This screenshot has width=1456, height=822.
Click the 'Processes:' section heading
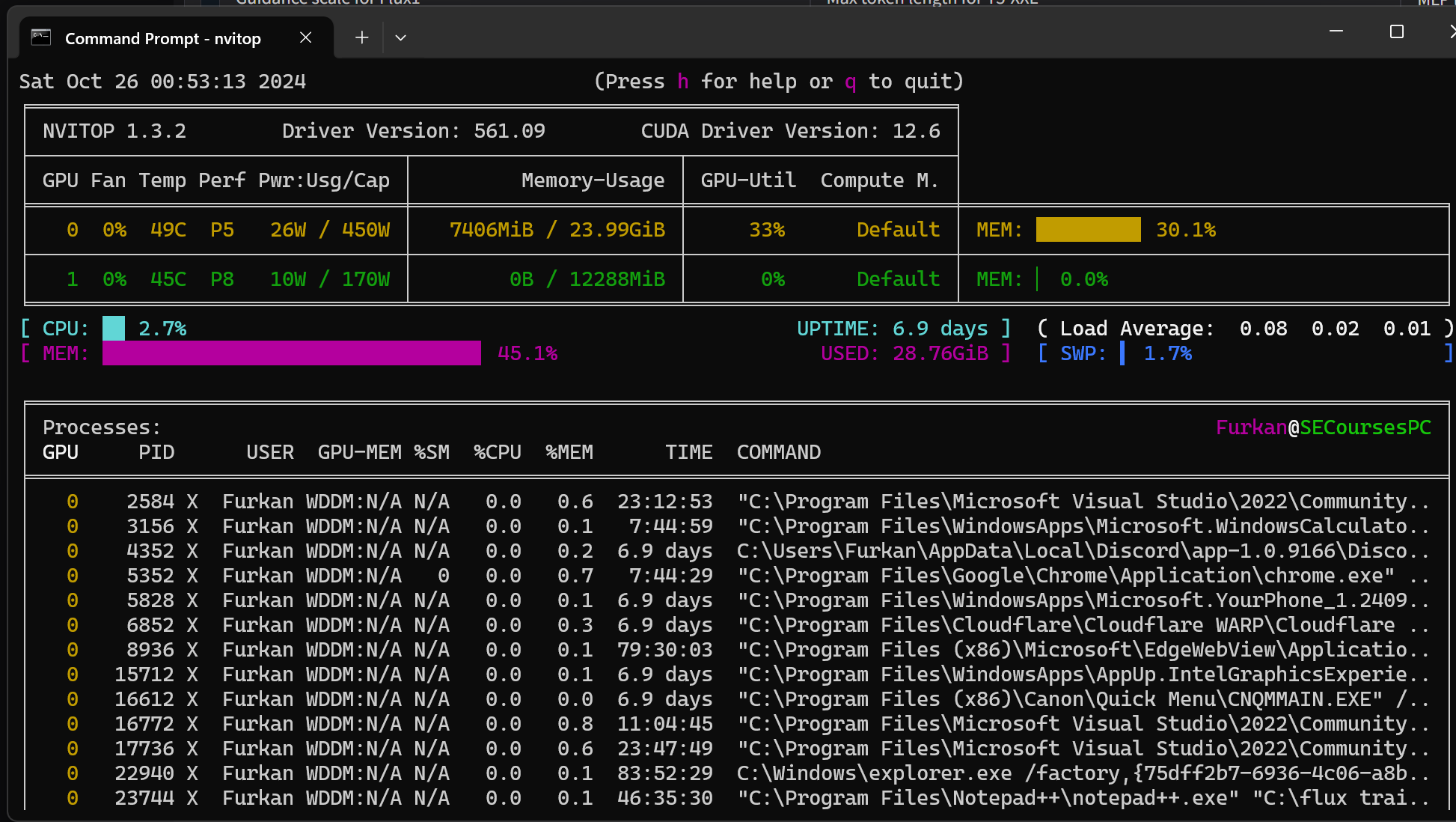click(102, 427)
